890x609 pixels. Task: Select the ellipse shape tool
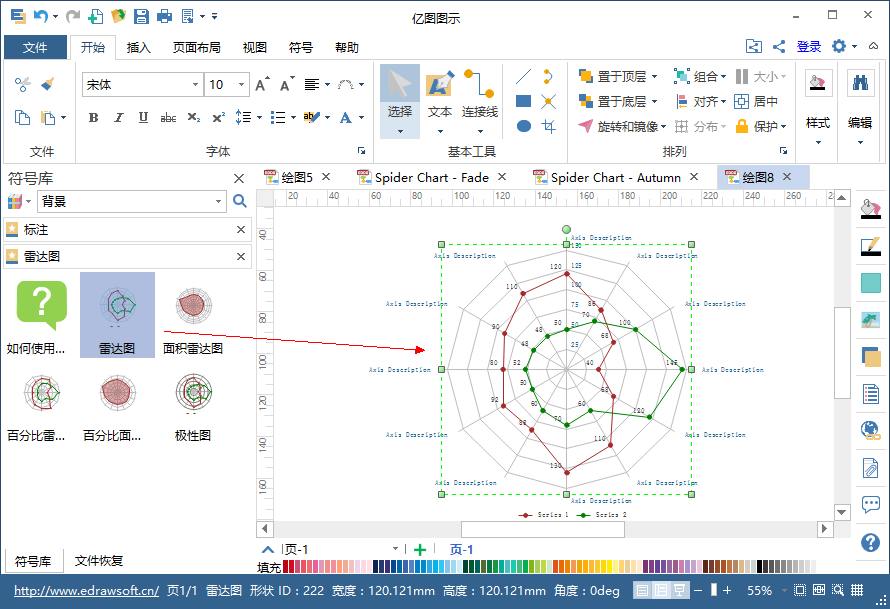coord(524,126)
